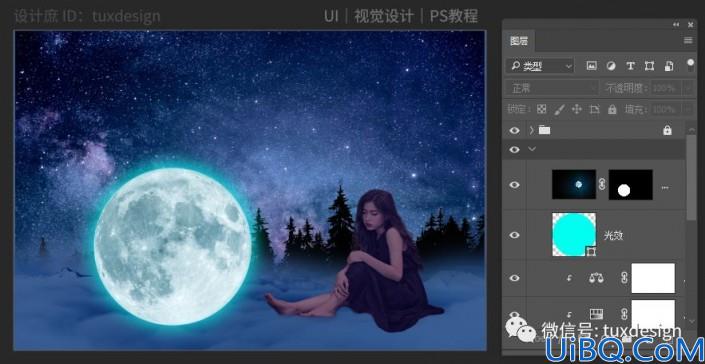Screen dimensions: 705x364
Task: Switch to the 图层 panel tab
Action: (518, 41)
